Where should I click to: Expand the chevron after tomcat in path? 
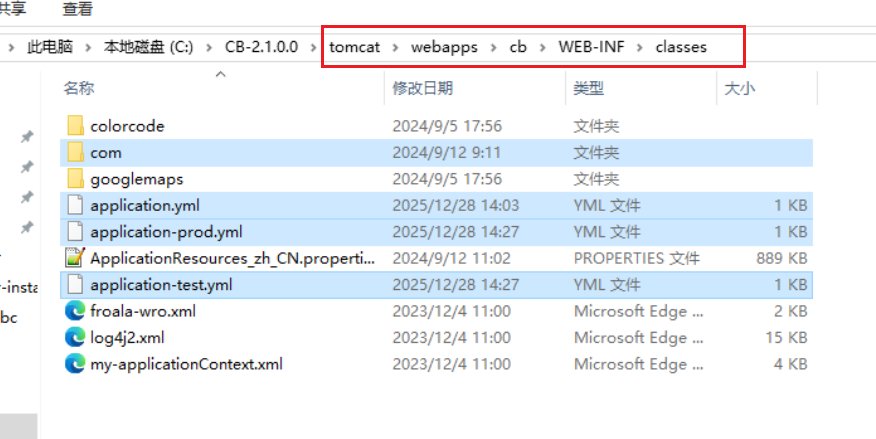click(x=396, y=47)
